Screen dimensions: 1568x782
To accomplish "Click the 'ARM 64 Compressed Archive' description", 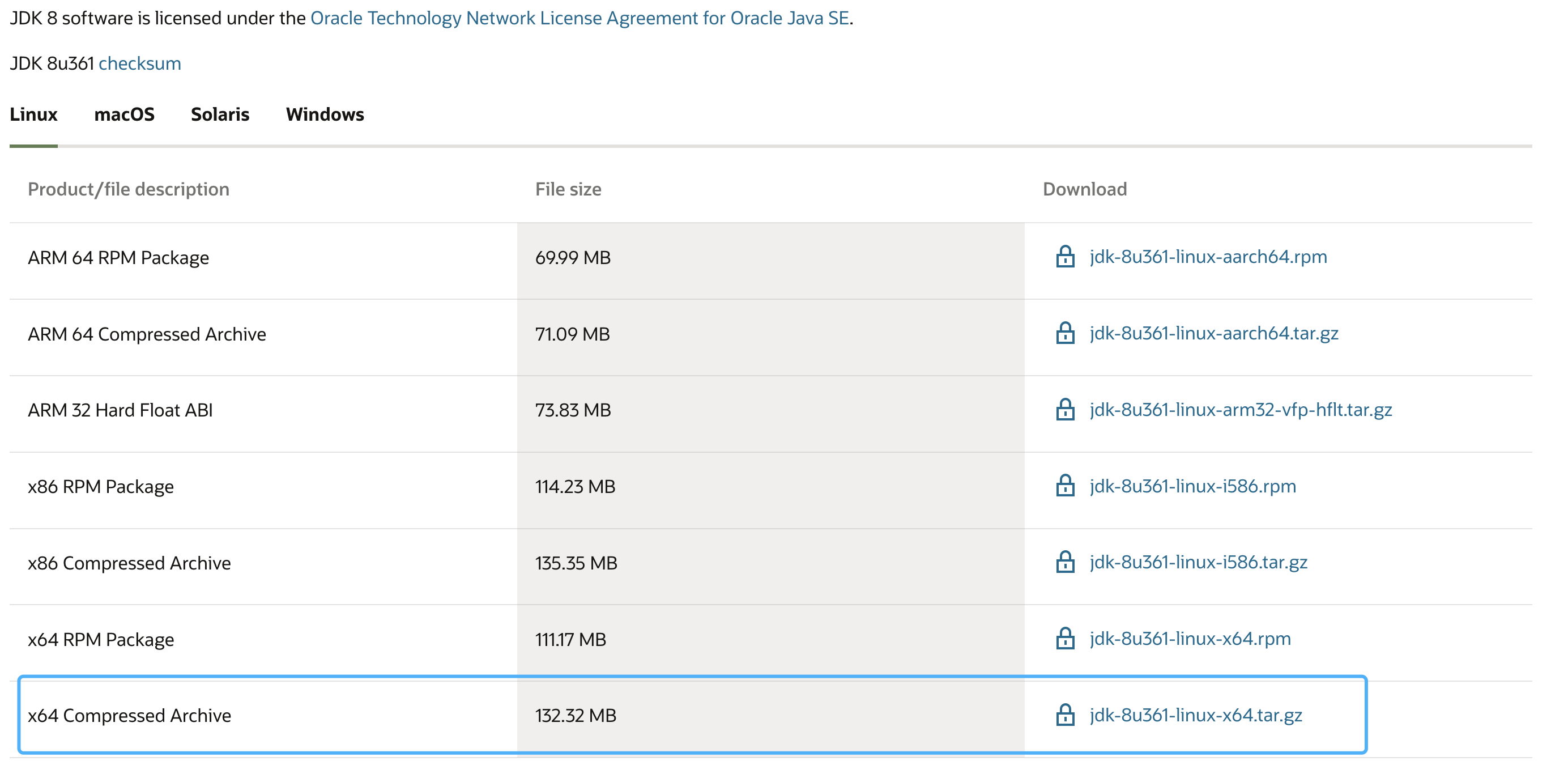I will point(147,334).
